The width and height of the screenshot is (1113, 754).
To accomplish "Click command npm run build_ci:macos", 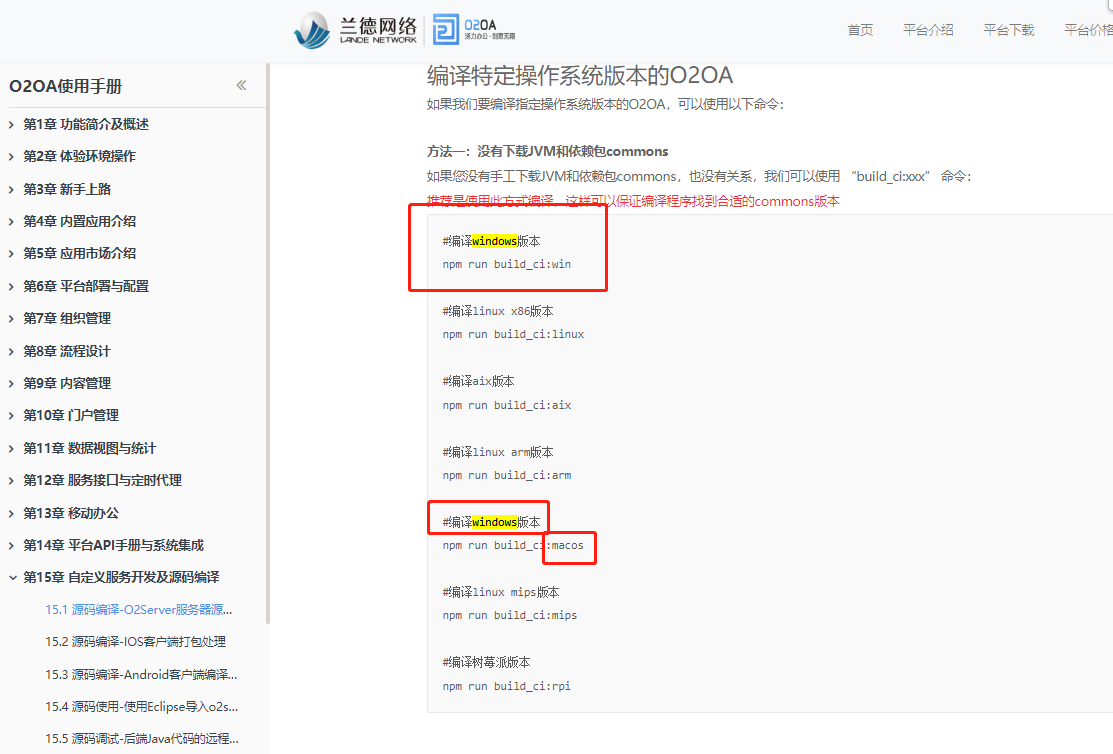I will (x=513, y=545).
